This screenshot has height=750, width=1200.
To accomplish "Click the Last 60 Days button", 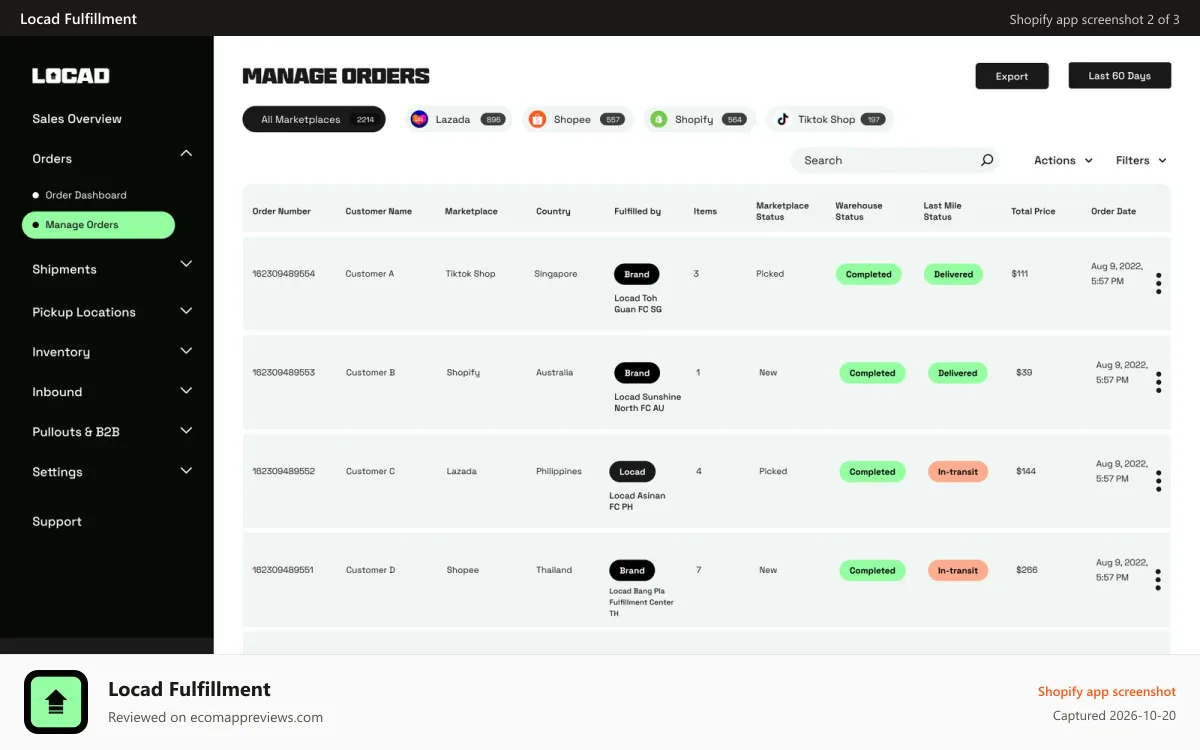I will coord(1120,75).
